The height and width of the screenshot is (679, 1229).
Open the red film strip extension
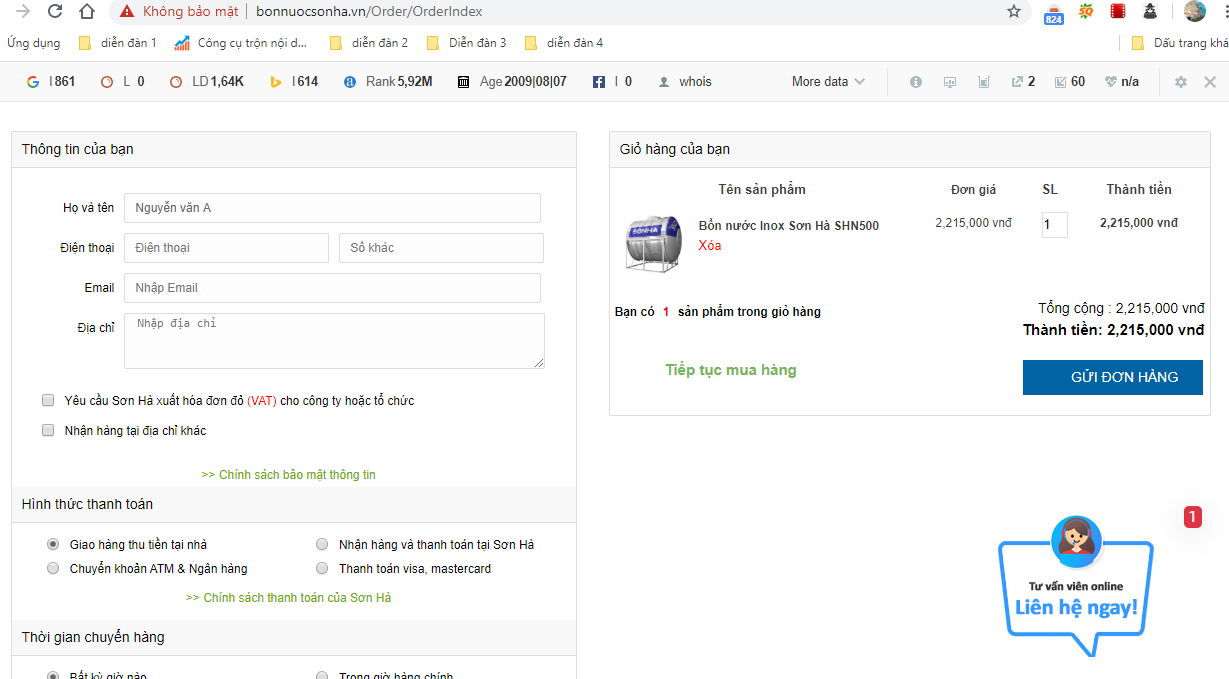click(x=1118, y=12)
